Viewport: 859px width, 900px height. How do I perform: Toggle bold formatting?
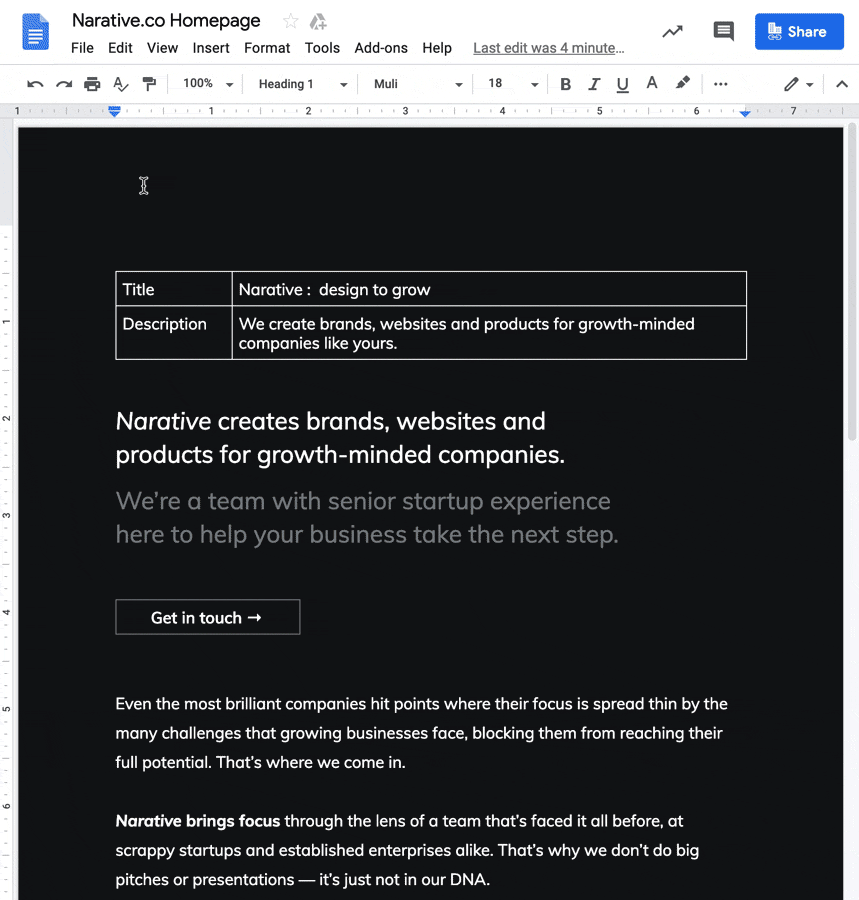click(565, 84)
